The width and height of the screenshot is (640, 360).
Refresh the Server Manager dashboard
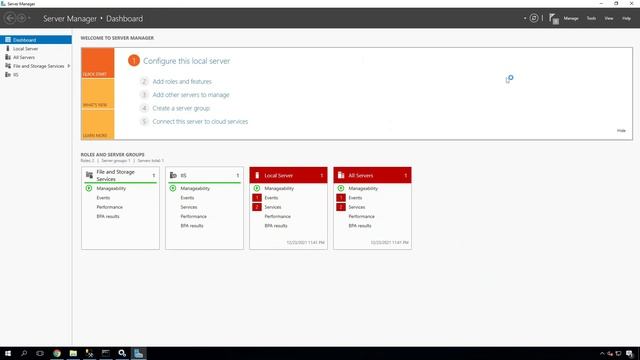533,18
